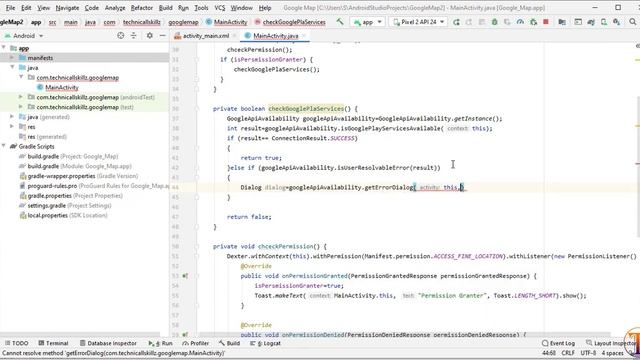Open the app run configuration dropdown
The width and height of the screenshot is (640, 360).
pos(368,22)
